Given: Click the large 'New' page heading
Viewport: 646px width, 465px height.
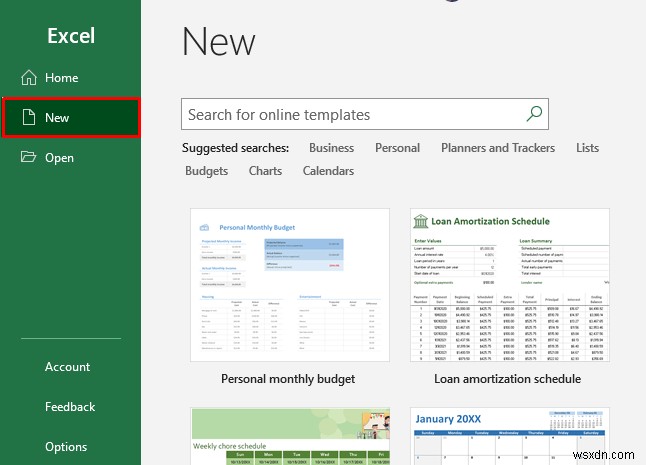Looking at the screenshot, I should [218, 41].
